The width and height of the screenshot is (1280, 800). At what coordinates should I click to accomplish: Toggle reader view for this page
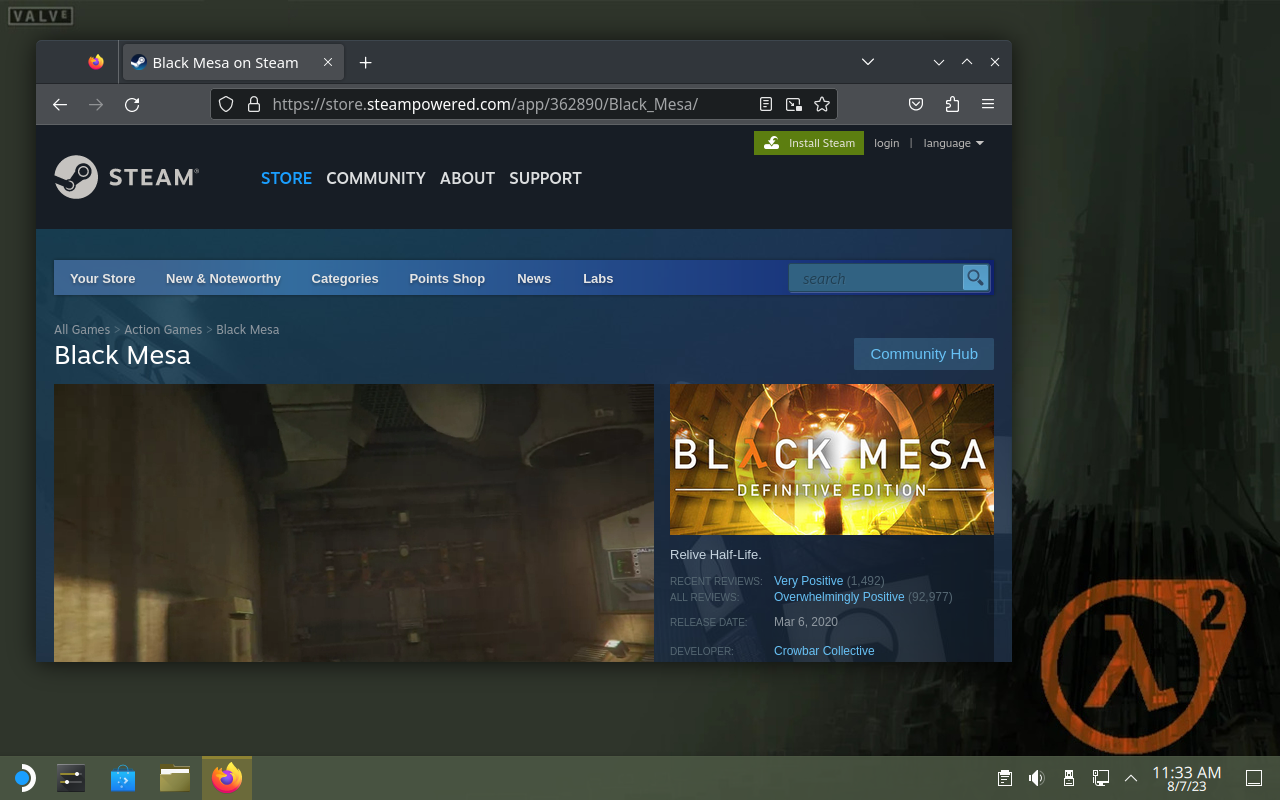tap(766, 104)
